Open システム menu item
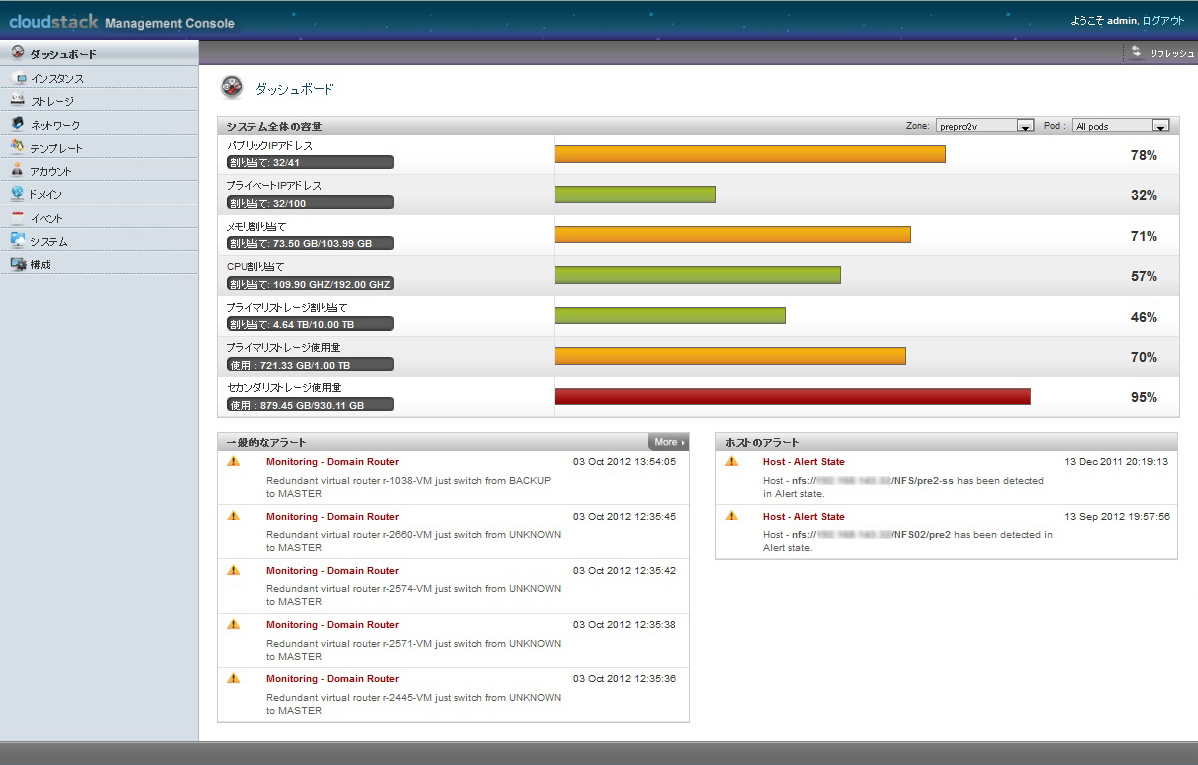Screen dimensions: 1198x765 (99, 241)
